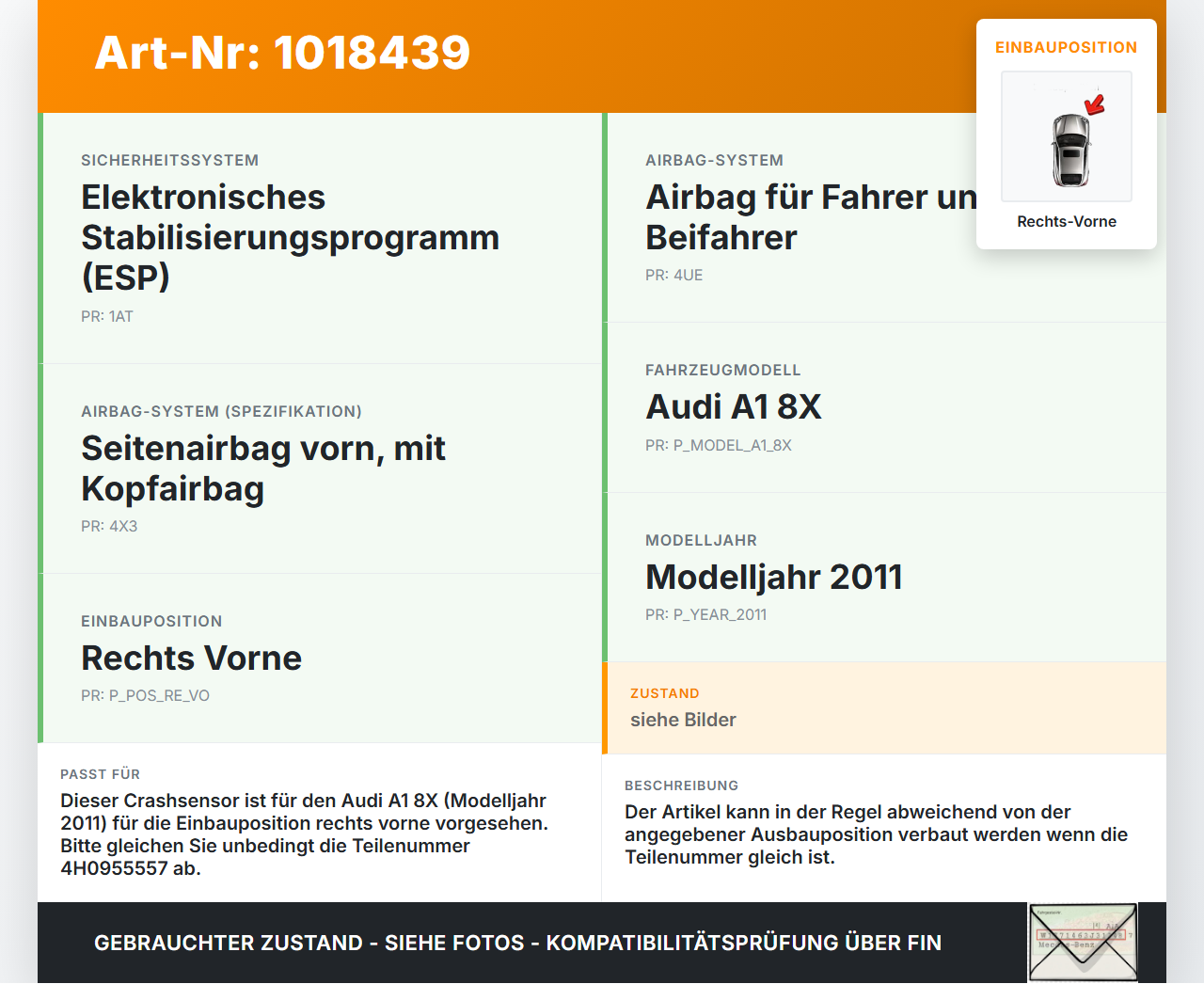Click Elektronisches Stabilisierungsprogramm (ESP) title
Viewport: 1204px width, 984px height.
(291, 237)
